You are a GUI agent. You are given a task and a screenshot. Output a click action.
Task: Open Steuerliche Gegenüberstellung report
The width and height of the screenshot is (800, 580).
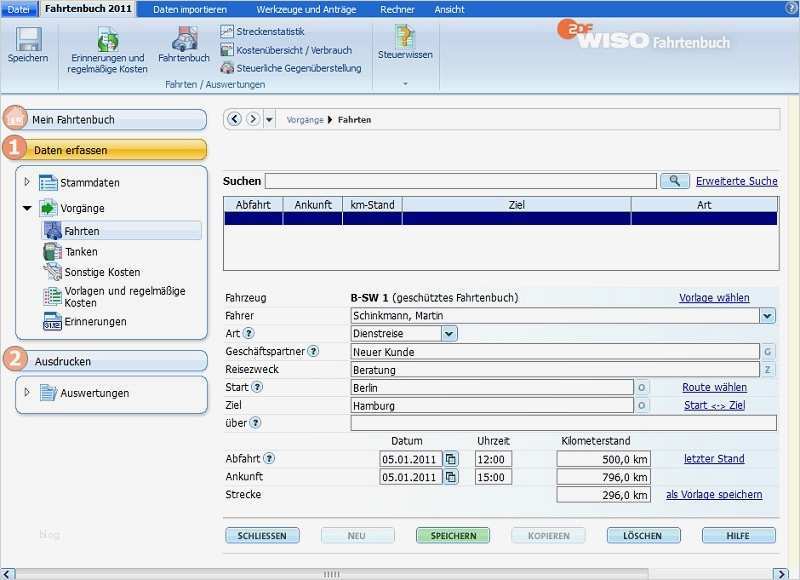tap(291, 68)
